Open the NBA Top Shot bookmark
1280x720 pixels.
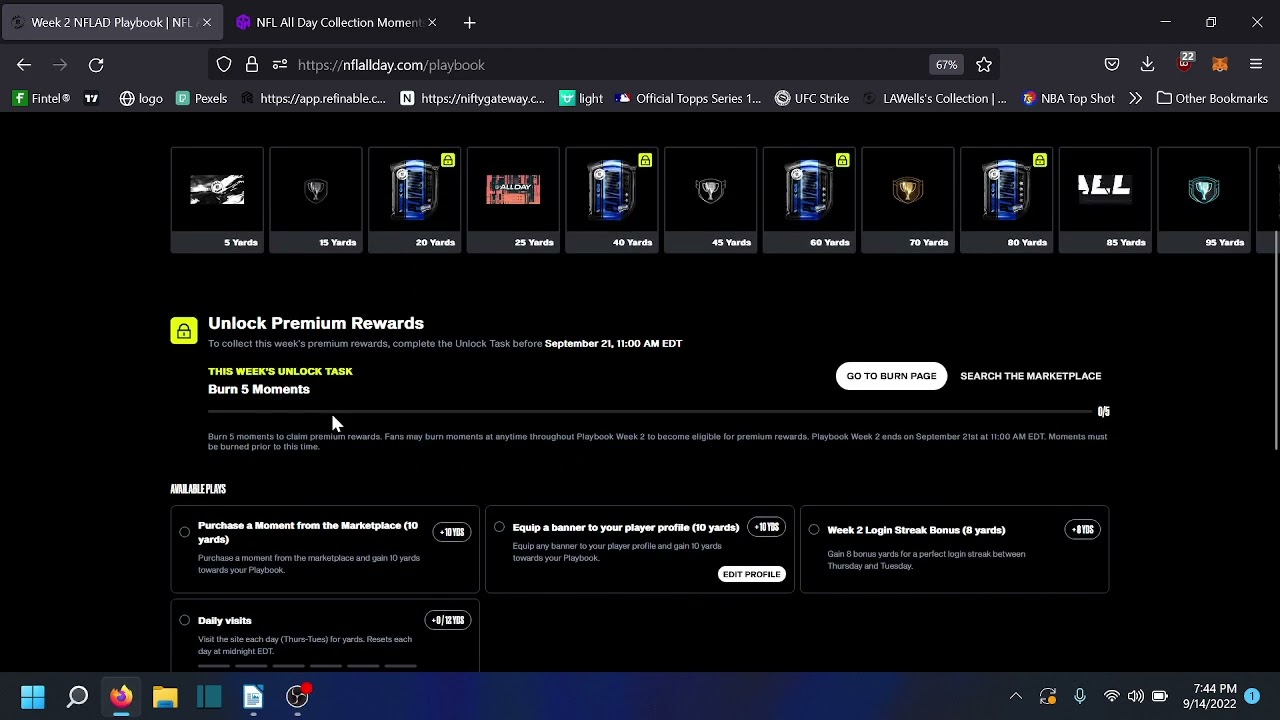pyautogui.click(x=1068, y=98)
